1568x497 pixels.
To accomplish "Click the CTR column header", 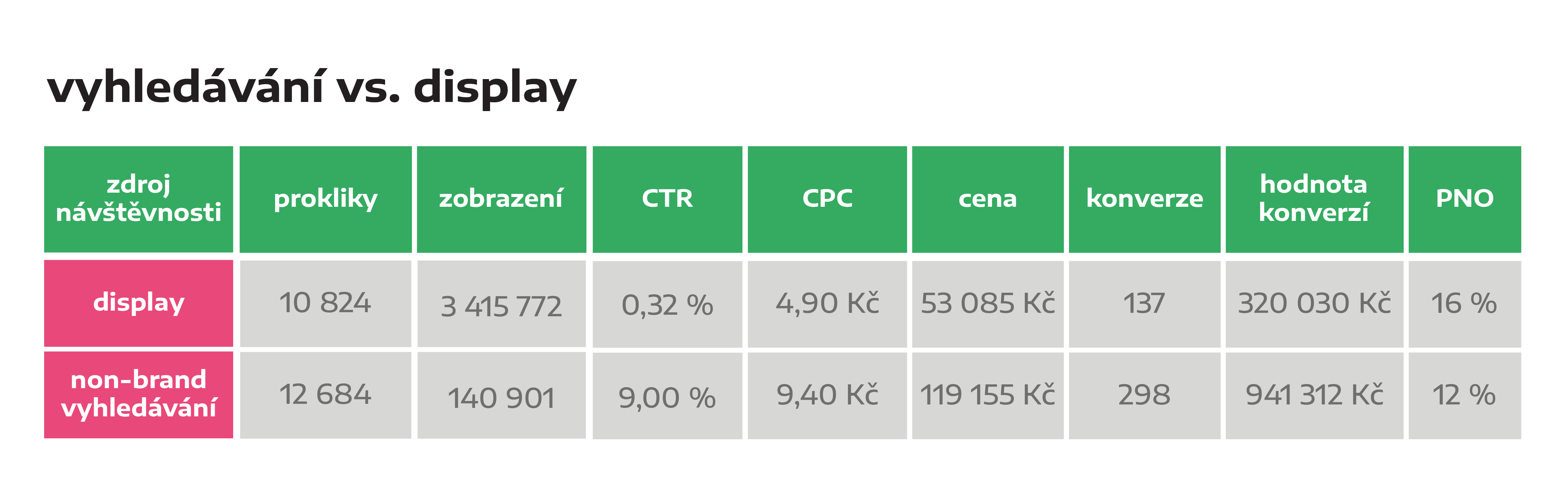I will click(667, 199).
